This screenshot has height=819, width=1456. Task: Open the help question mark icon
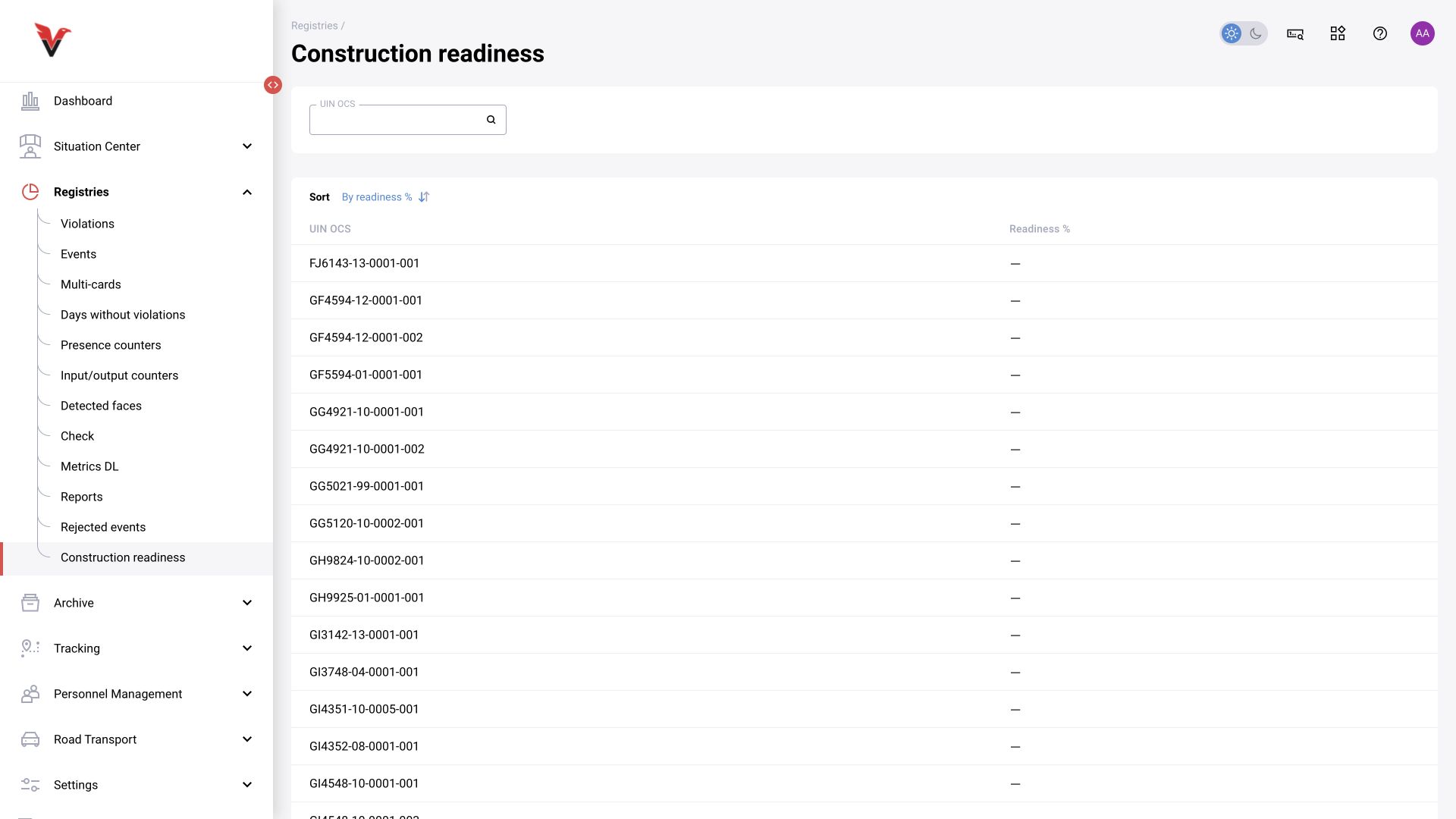(x=1380, y=33)
